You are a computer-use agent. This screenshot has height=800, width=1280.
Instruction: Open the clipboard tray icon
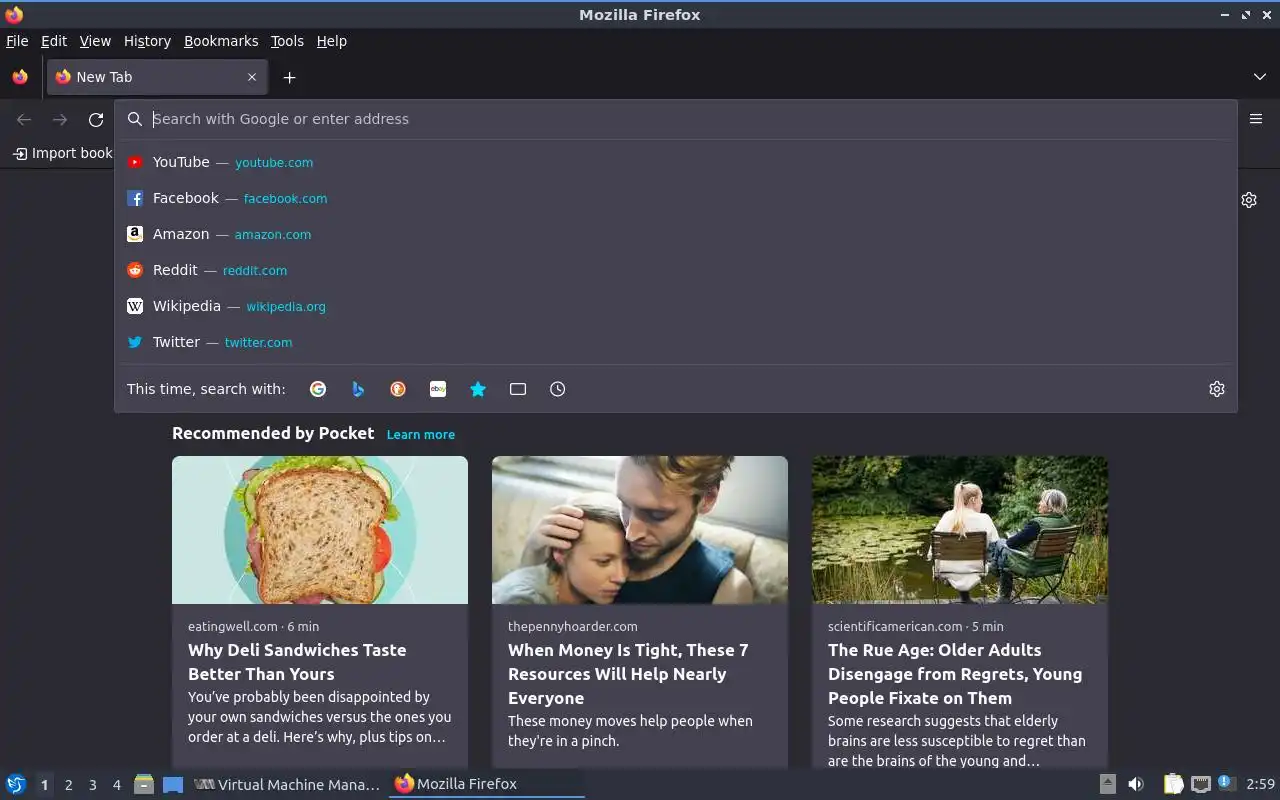[1174, 784]
